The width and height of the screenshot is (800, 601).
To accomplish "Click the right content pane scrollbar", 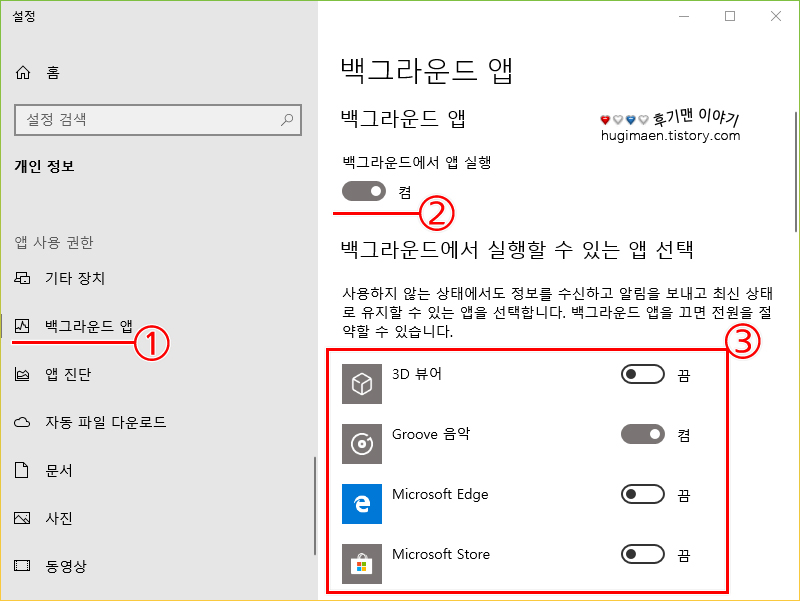I will tap(796, 172).
